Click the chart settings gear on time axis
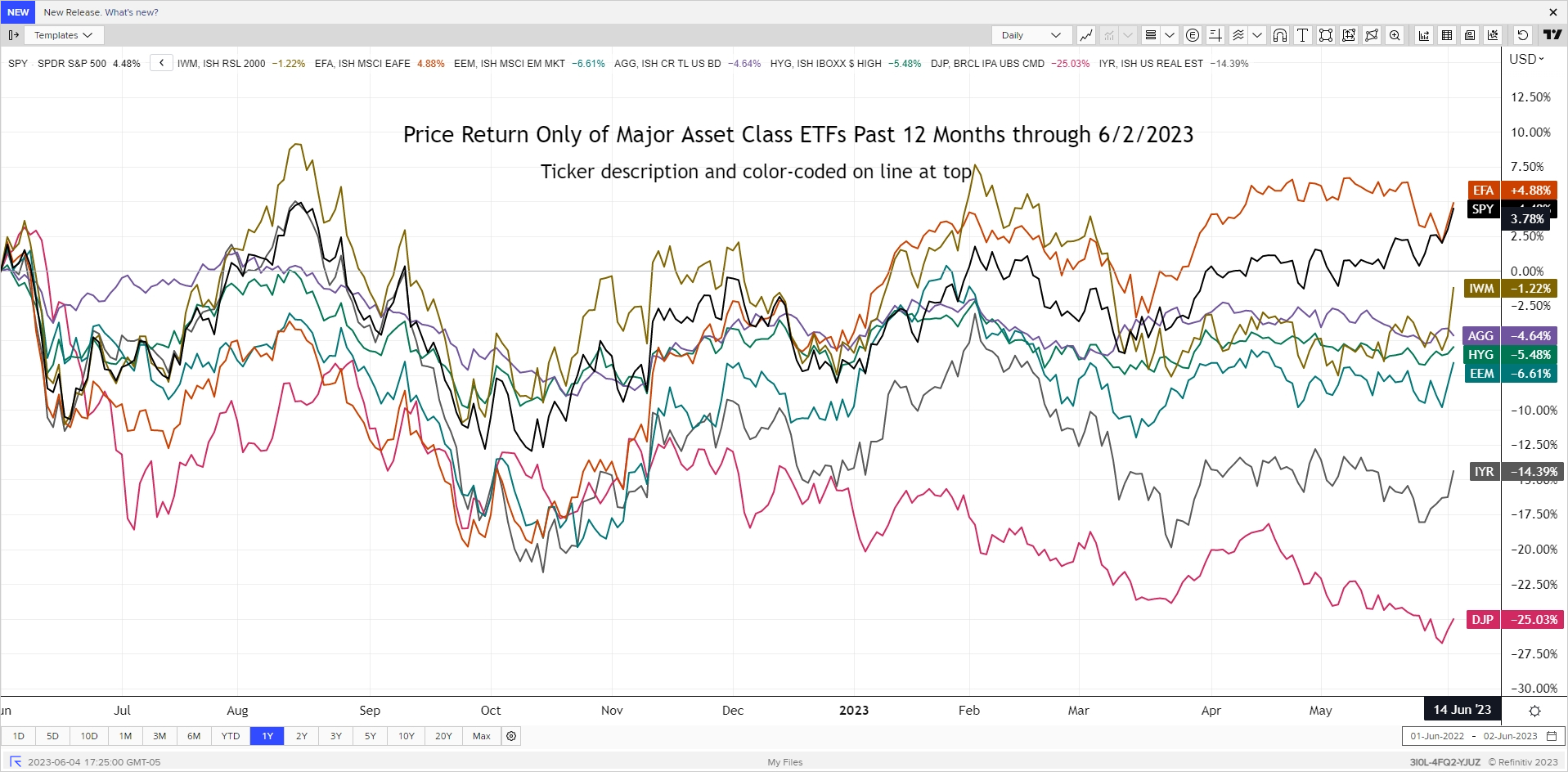 [x=1534, y=711]
